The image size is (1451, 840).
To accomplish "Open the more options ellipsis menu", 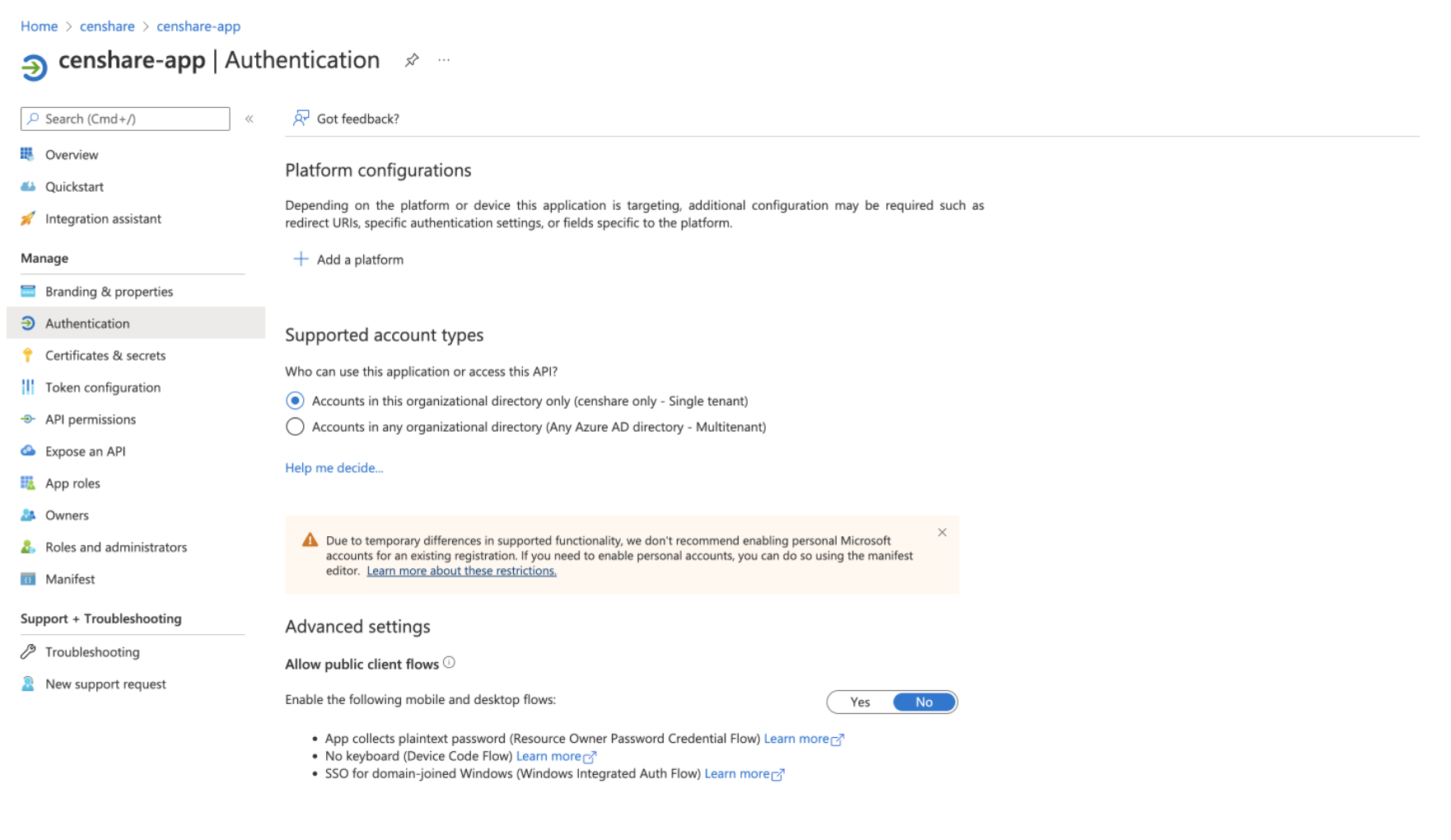I will pyautogui.click(x=444, y=60).
